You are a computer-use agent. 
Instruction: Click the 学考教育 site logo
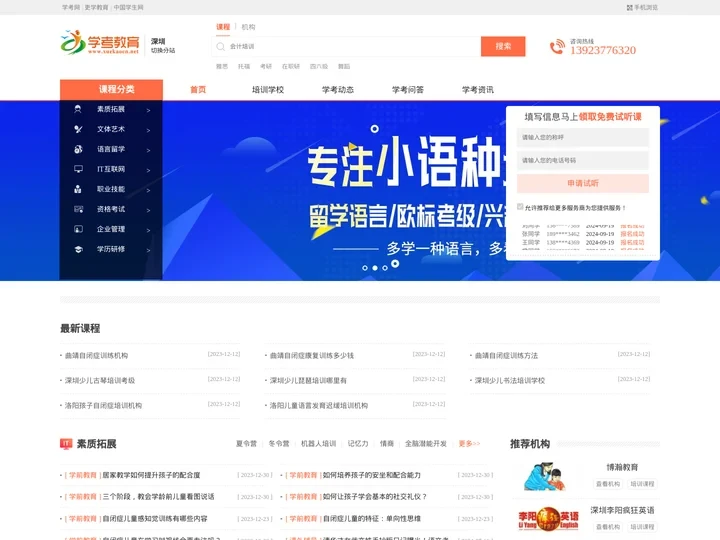pyautogui.click(x=100, y=43)
